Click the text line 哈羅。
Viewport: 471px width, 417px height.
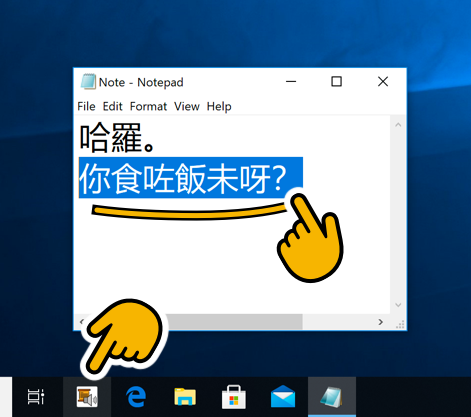pos(117,138)
